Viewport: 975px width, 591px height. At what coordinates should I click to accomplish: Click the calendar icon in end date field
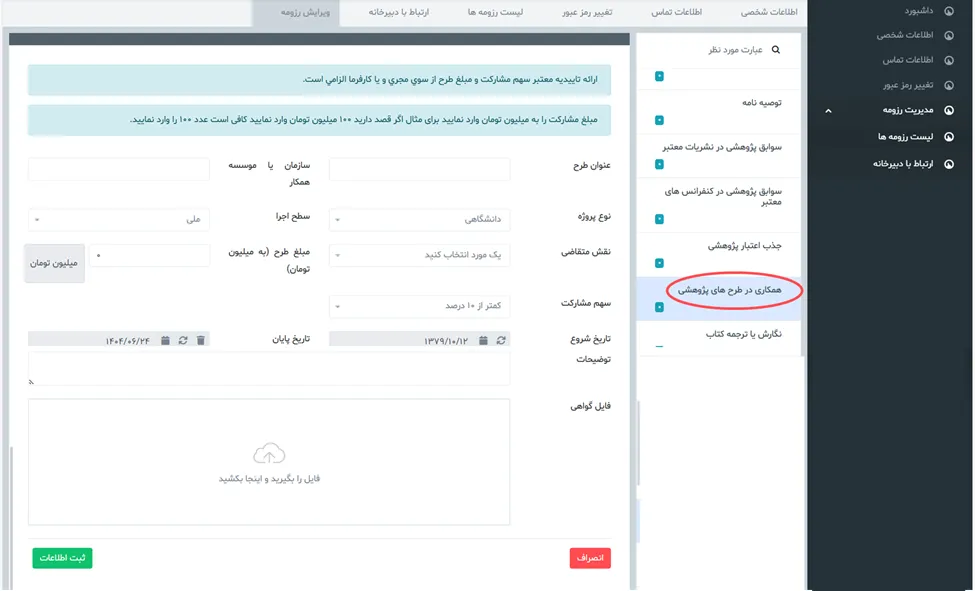[x=165, y=341]
